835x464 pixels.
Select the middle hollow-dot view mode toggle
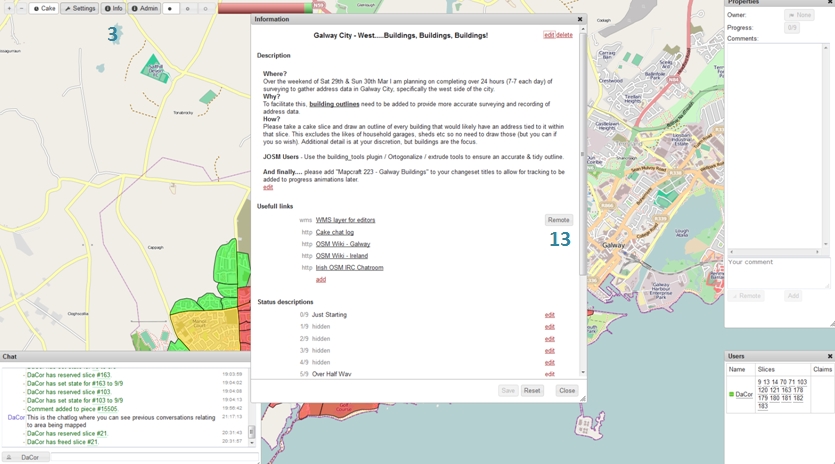point(187,9)
